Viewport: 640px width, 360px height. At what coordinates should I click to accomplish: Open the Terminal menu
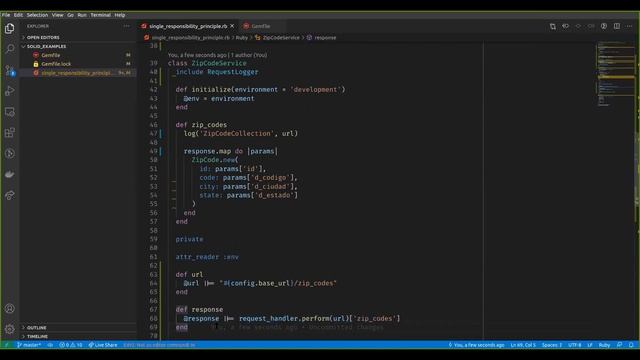point(100,15)
